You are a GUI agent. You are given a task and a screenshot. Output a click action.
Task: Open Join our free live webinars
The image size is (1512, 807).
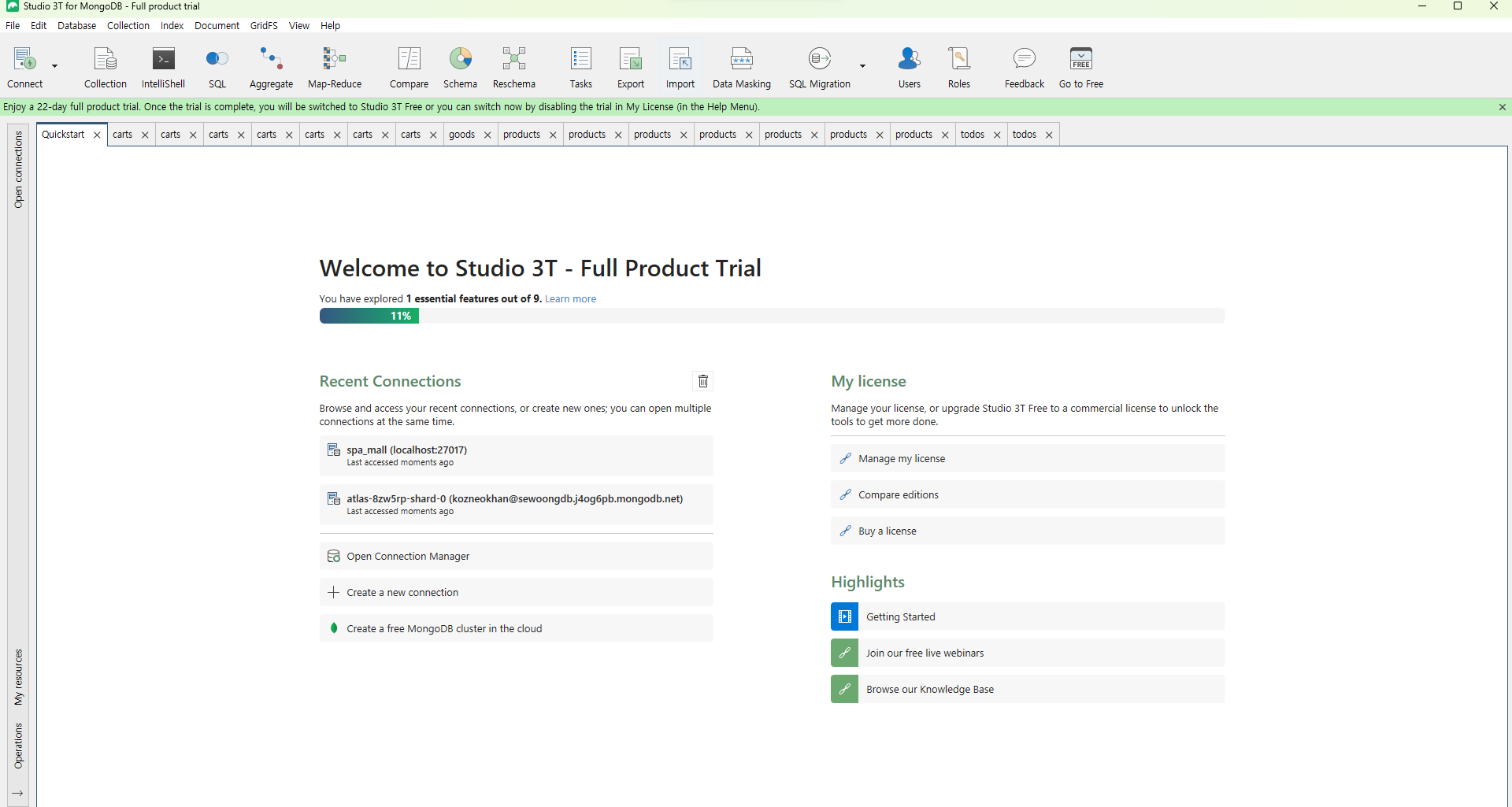coord(1028,653)
